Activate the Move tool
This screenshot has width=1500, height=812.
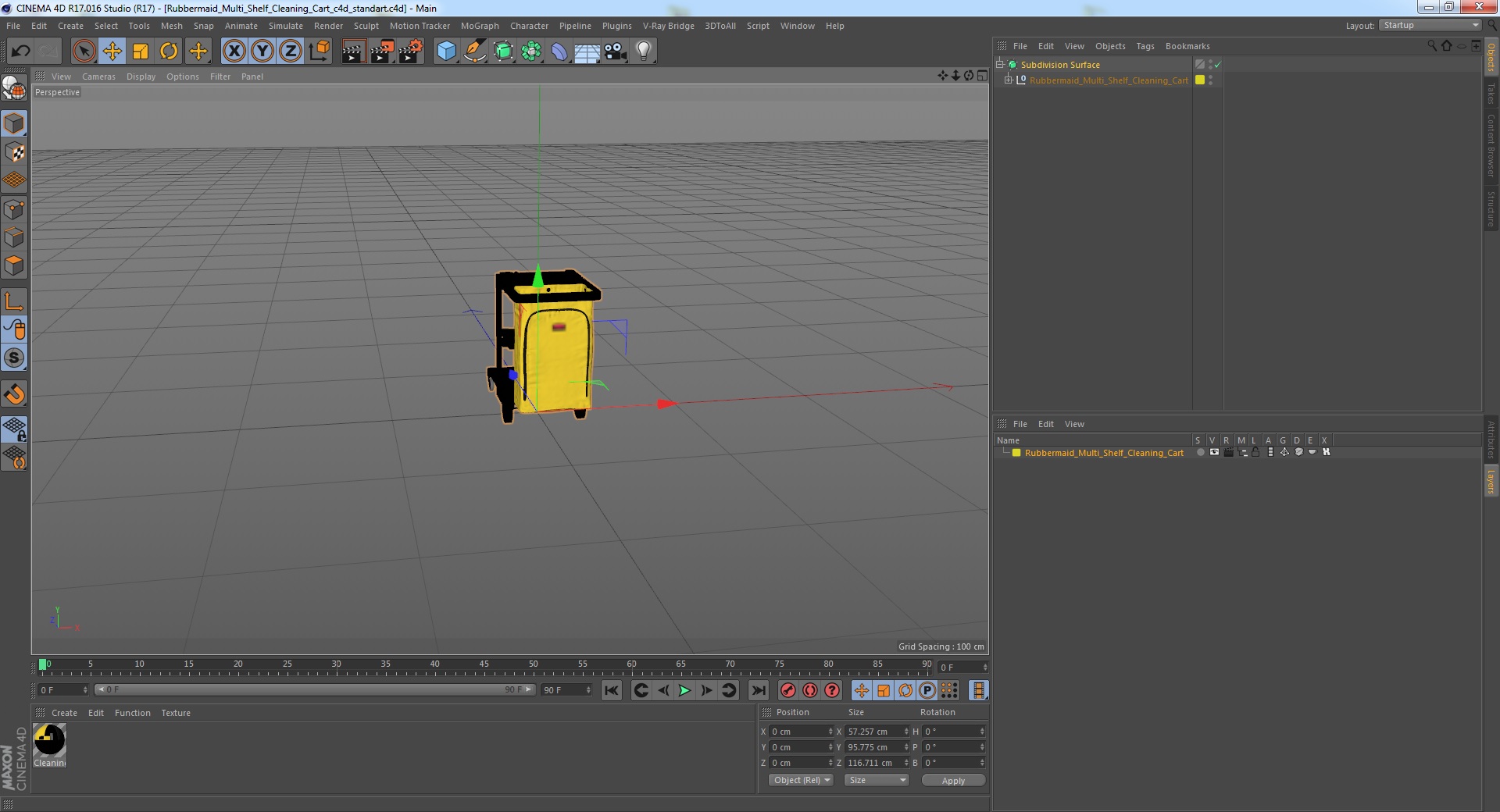(112, 52)
